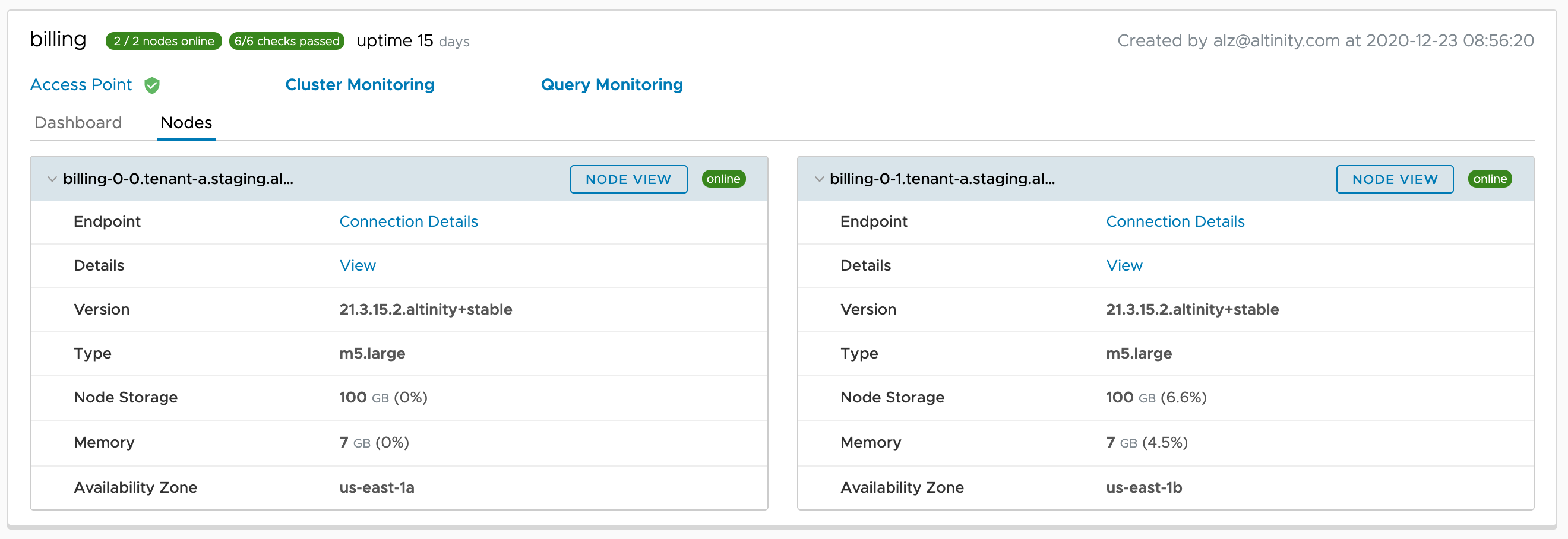Click billing-0-0.tenant-a.staging node name
The image size is (1568, 539).
[x=178, y=179]
